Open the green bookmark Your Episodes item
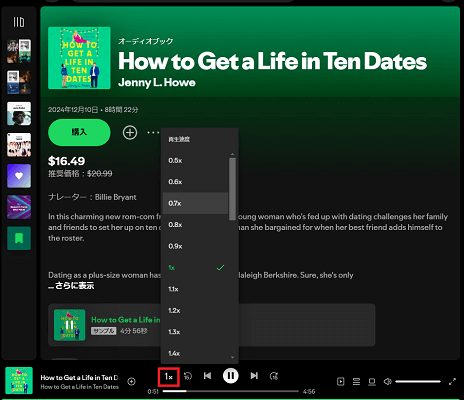The width and height of the screenshot is (464, 400). point(19,238)
